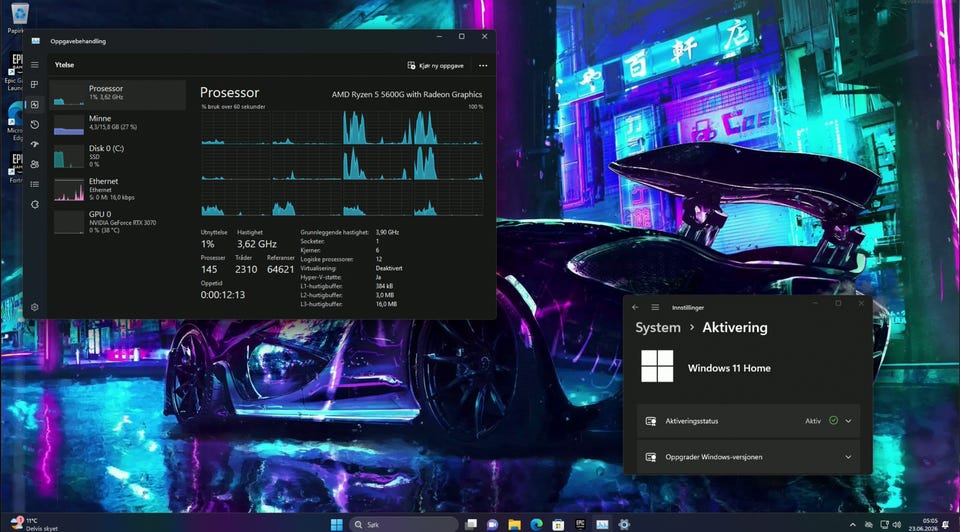
Task: Open Task Manager settings gear
Action: pos(35,307)
